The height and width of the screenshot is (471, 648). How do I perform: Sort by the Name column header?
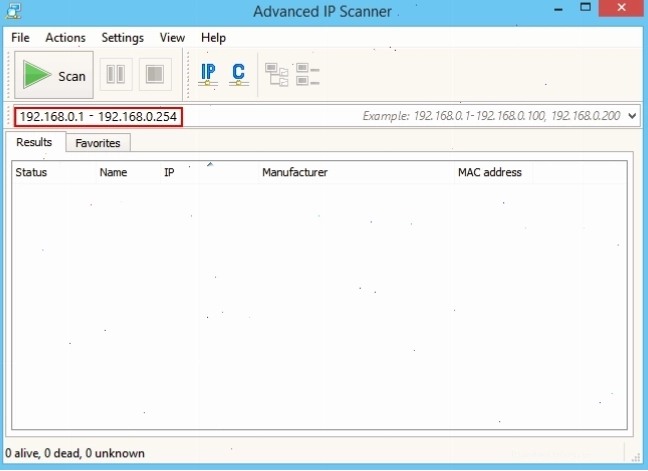tap(128, 172)
